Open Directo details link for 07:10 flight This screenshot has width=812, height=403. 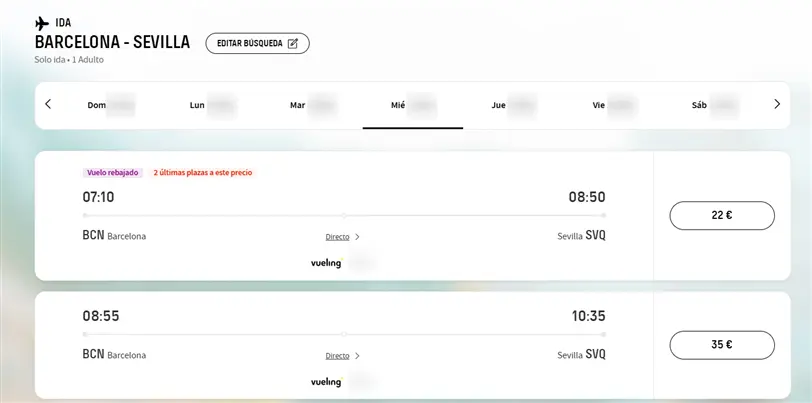pos(337,237)
